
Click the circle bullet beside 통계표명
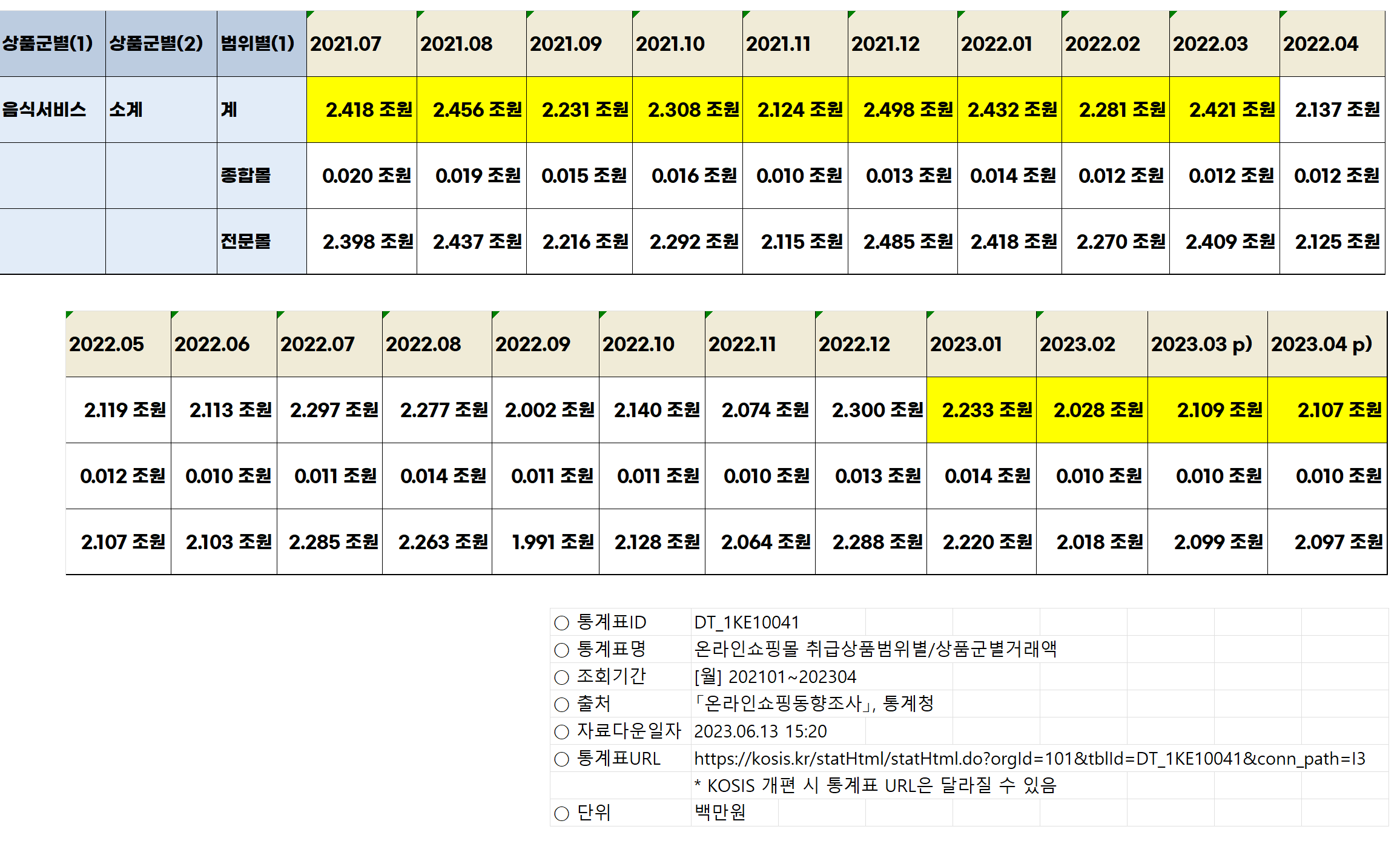561,650
